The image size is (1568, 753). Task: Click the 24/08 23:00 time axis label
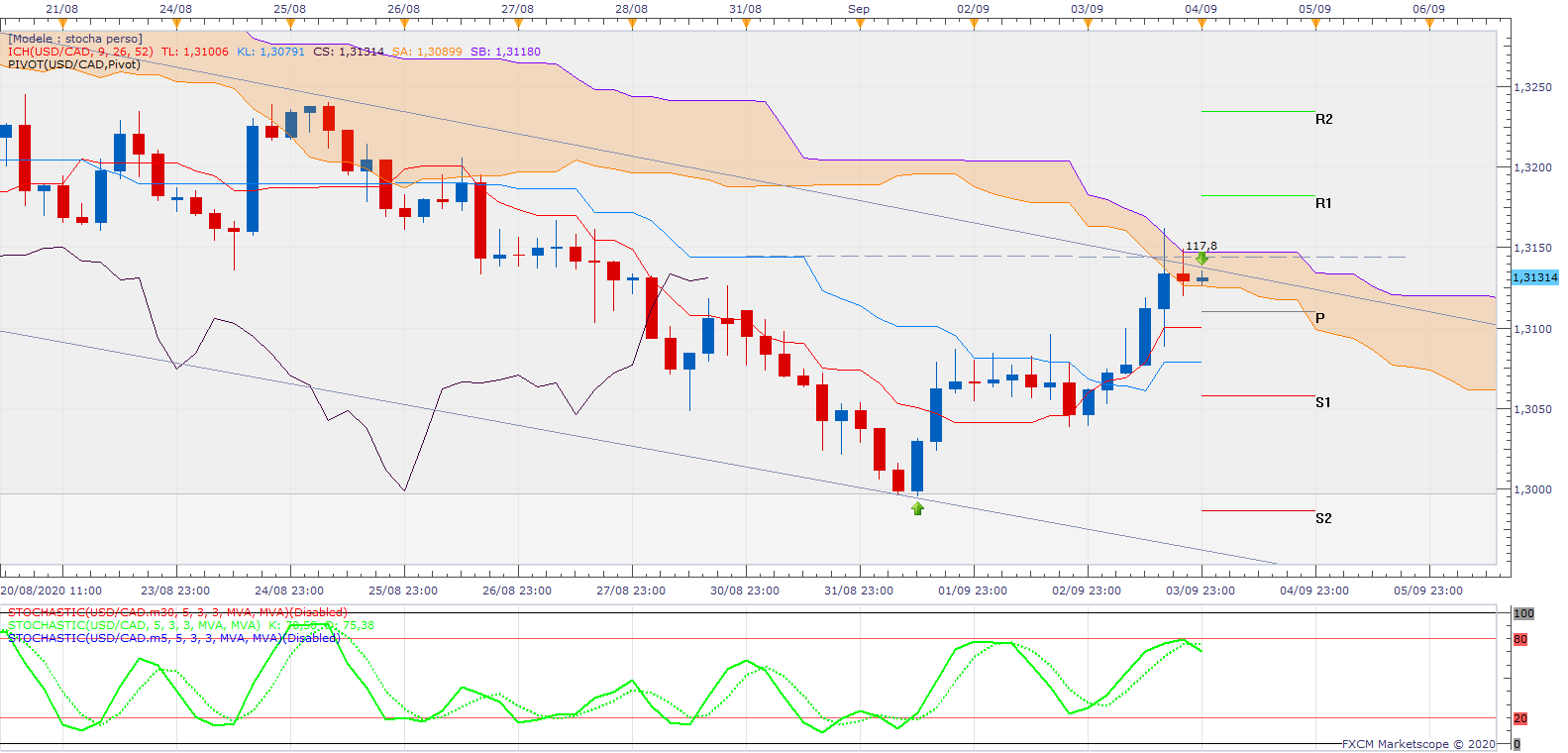pos(289,591)
